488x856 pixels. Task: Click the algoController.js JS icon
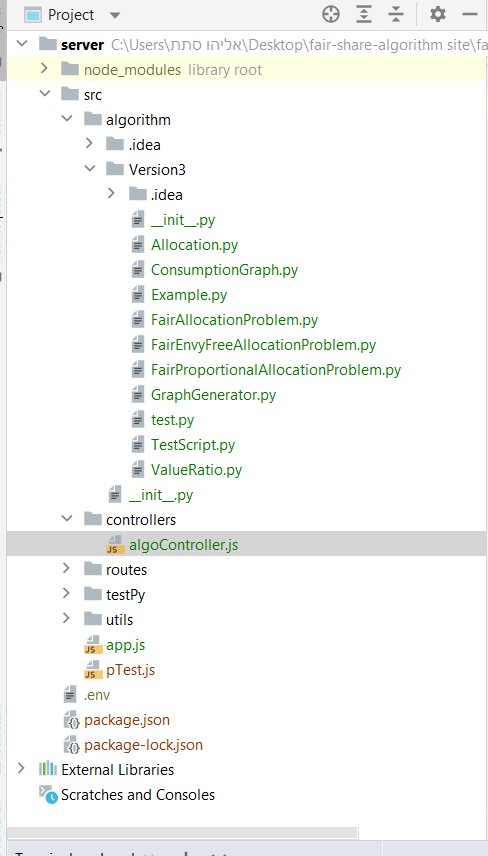[115, 545]
